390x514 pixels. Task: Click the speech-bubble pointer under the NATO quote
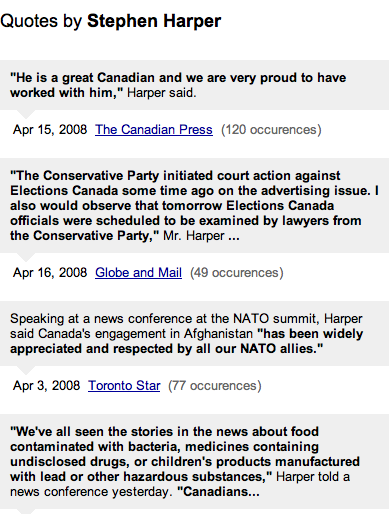coord(26,370)
